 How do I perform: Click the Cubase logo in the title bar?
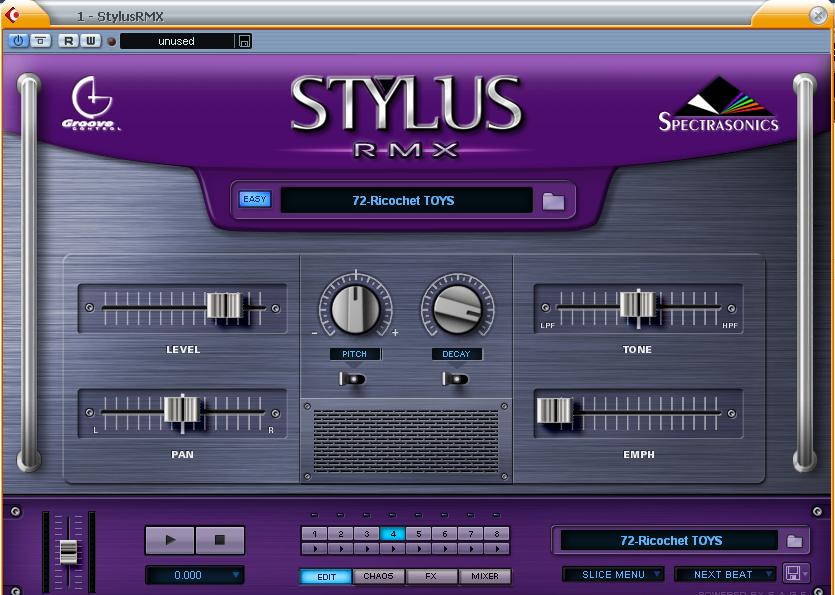[x=12, y=15]
